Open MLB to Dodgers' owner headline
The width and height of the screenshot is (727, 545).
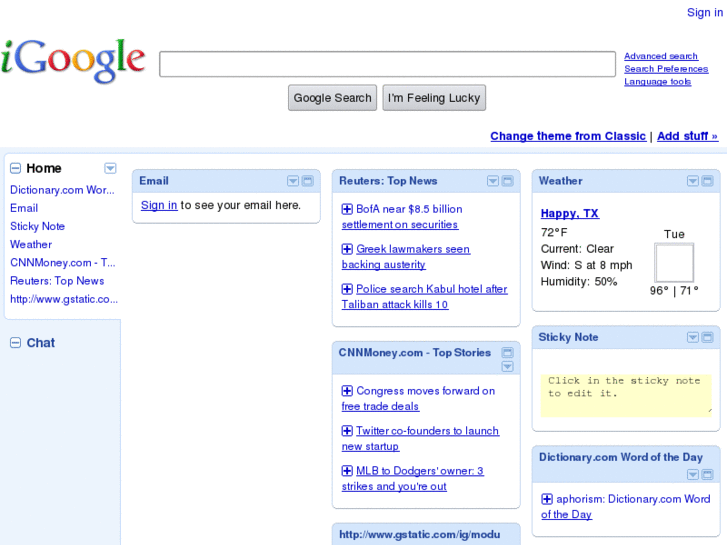point(413,478)
